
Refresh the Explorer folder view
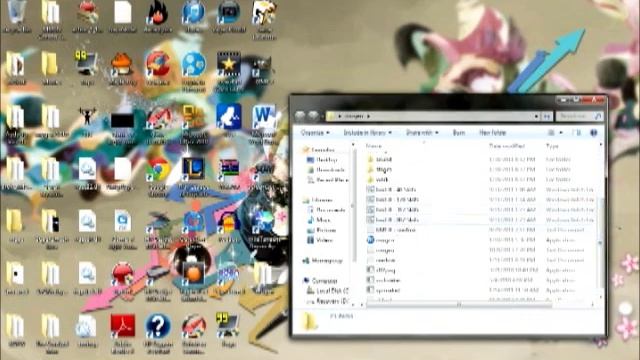[x=547, y=116]
